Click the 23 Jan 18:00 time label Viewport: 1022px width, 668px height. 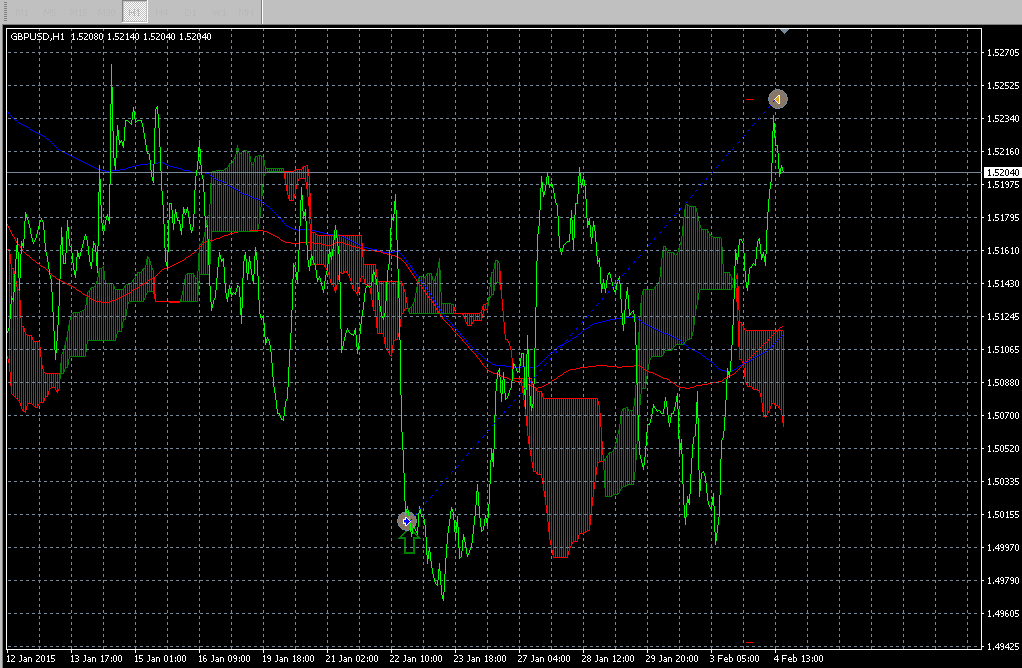coord(479,659)
